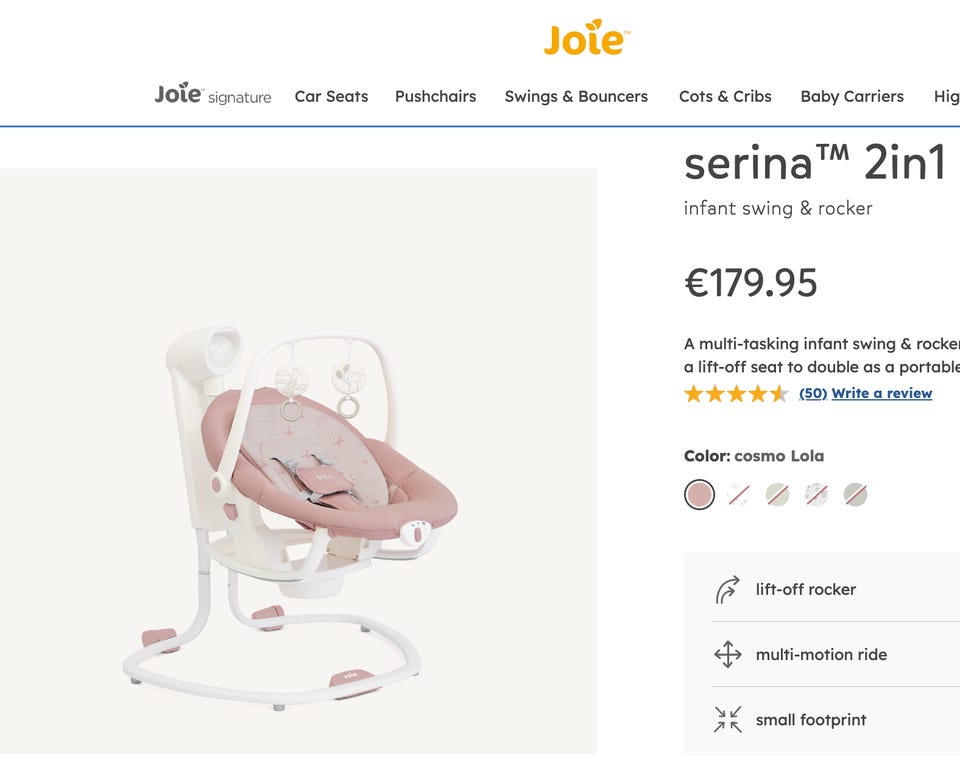Click the orange Joie logo
Viewport: 960px width, 757px height.
[586, 38]
